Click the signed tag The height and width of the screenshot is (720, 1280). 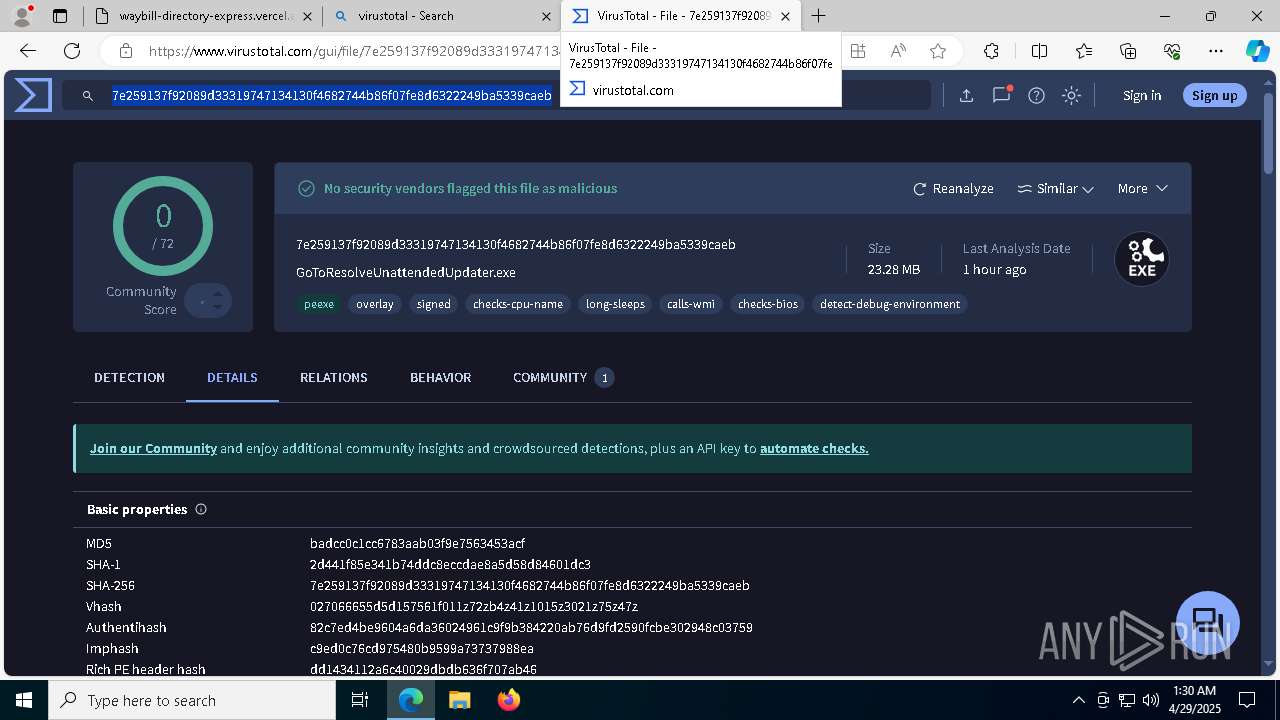click(433, 304)
